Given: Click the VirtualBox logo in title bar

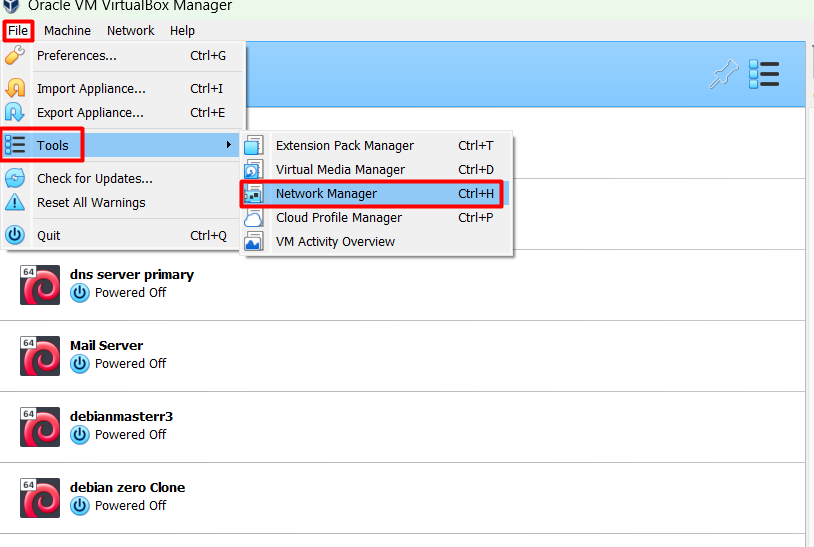Looking at the screenshot, I should pos(11,6).
